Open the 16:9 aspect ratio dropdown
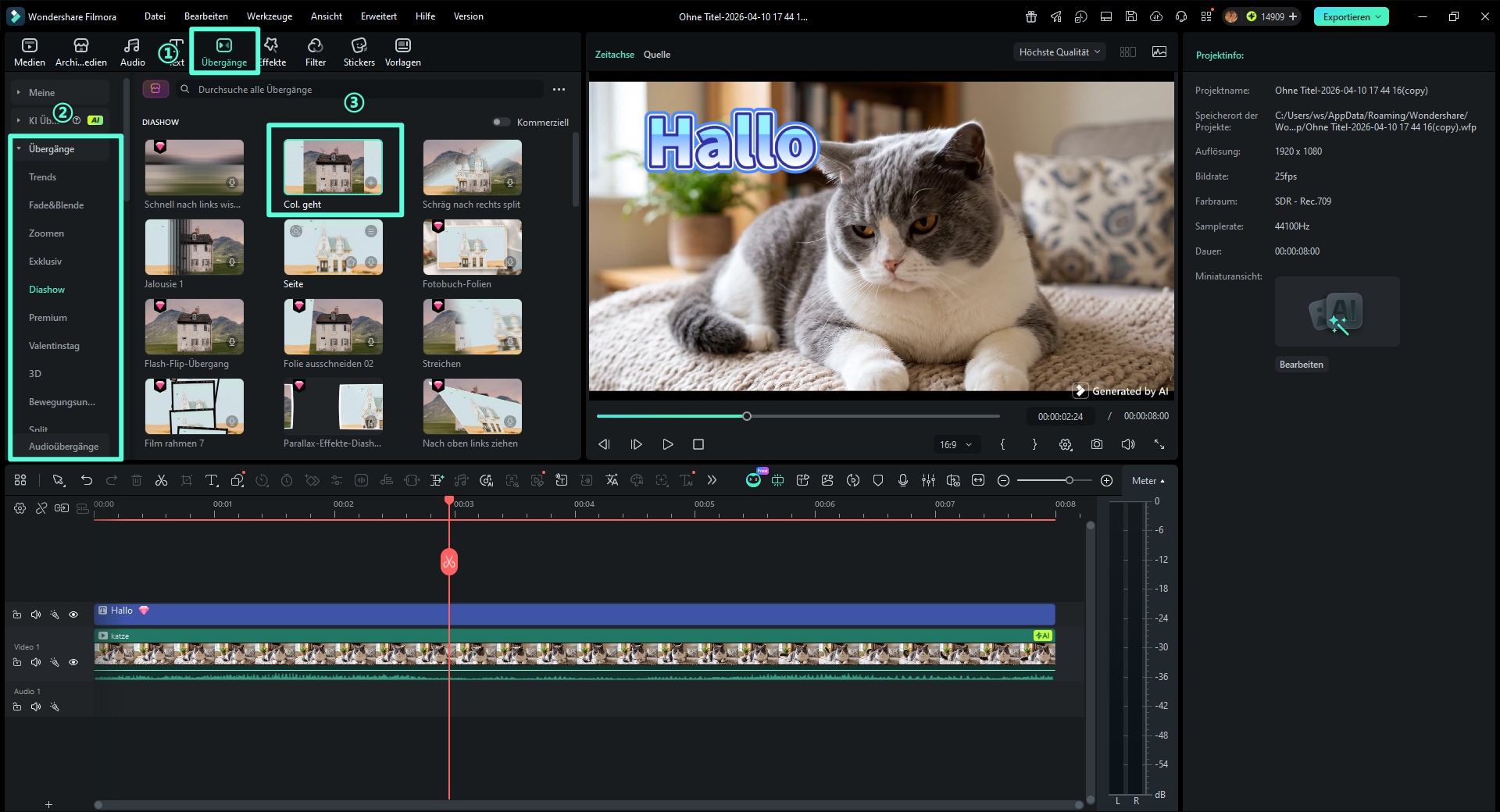 [x=955, y=444]
